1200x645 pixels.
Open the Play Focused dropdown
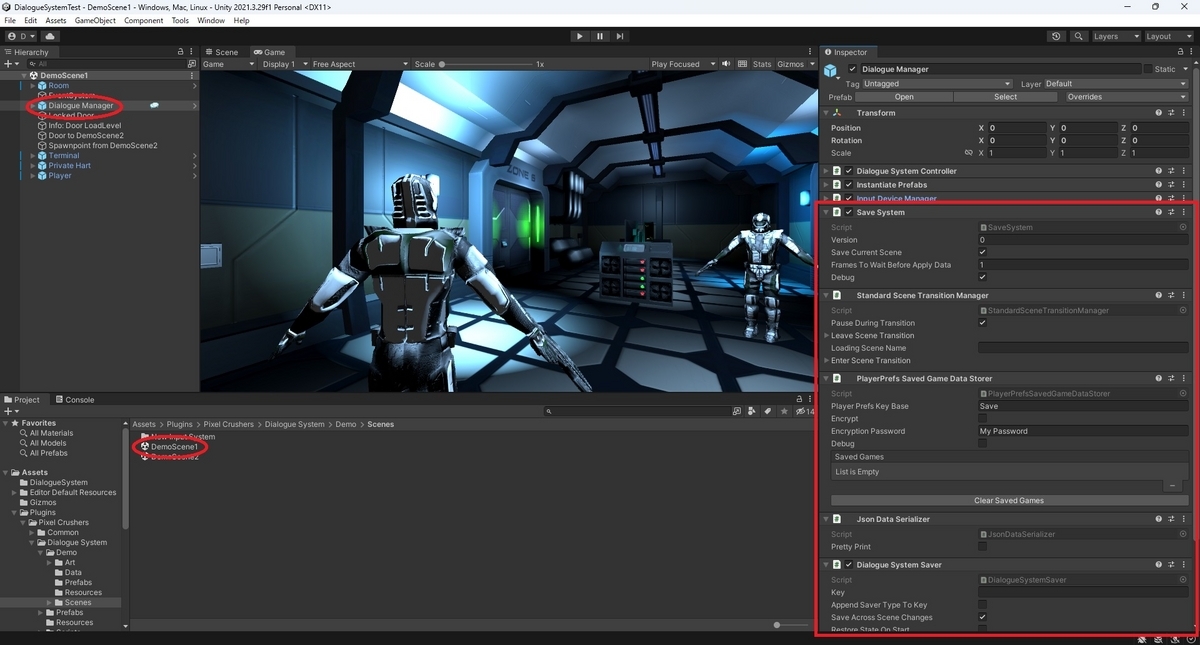pyautogui.click(x=683, y=64)
